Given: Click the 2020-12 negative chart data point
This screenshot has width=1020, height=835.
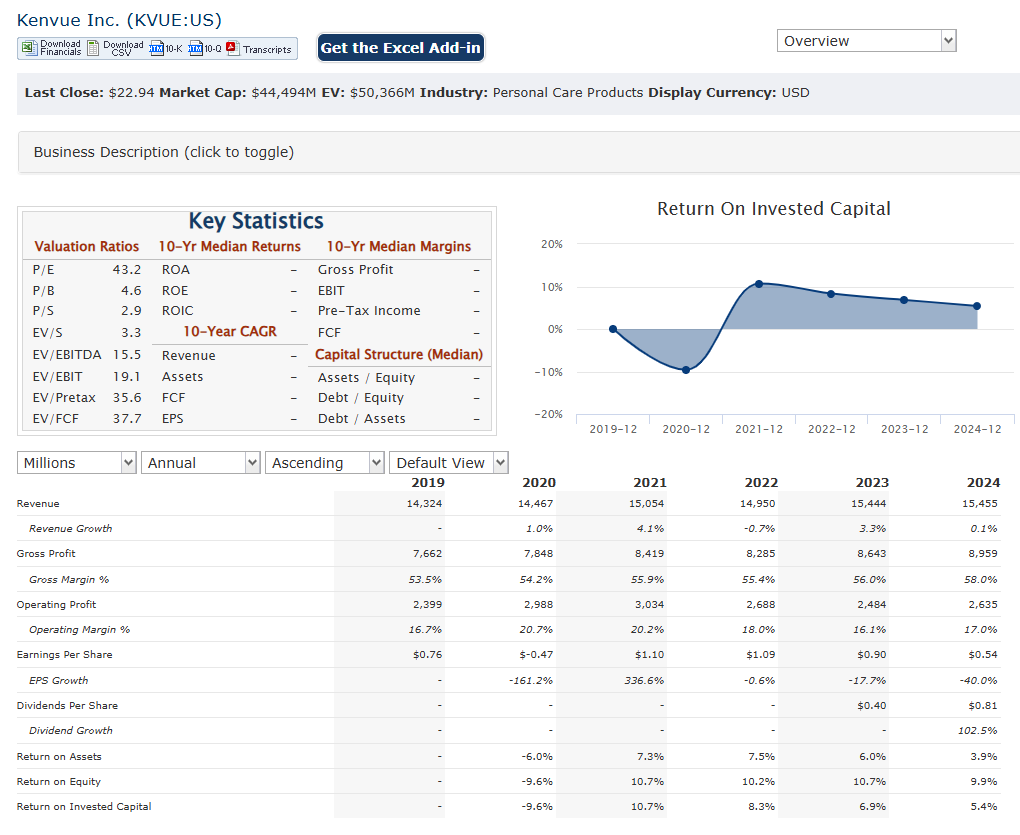Looking at the screenshot, I should (x=686, y=370).
